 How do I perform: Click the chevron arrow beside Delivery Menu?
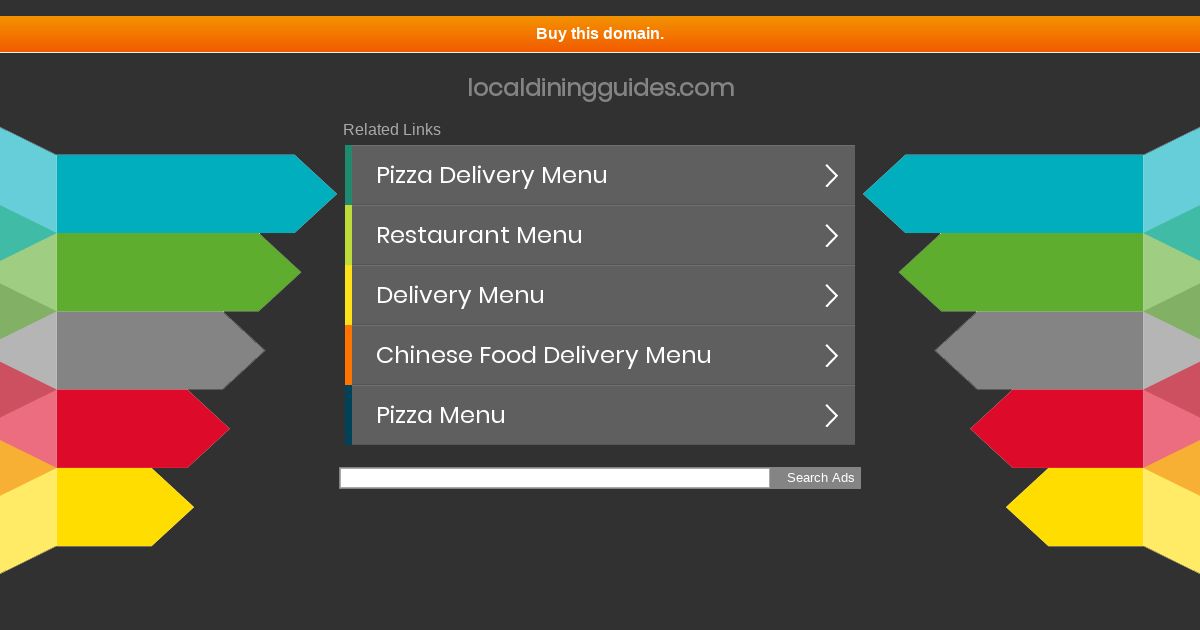point(831,295)
